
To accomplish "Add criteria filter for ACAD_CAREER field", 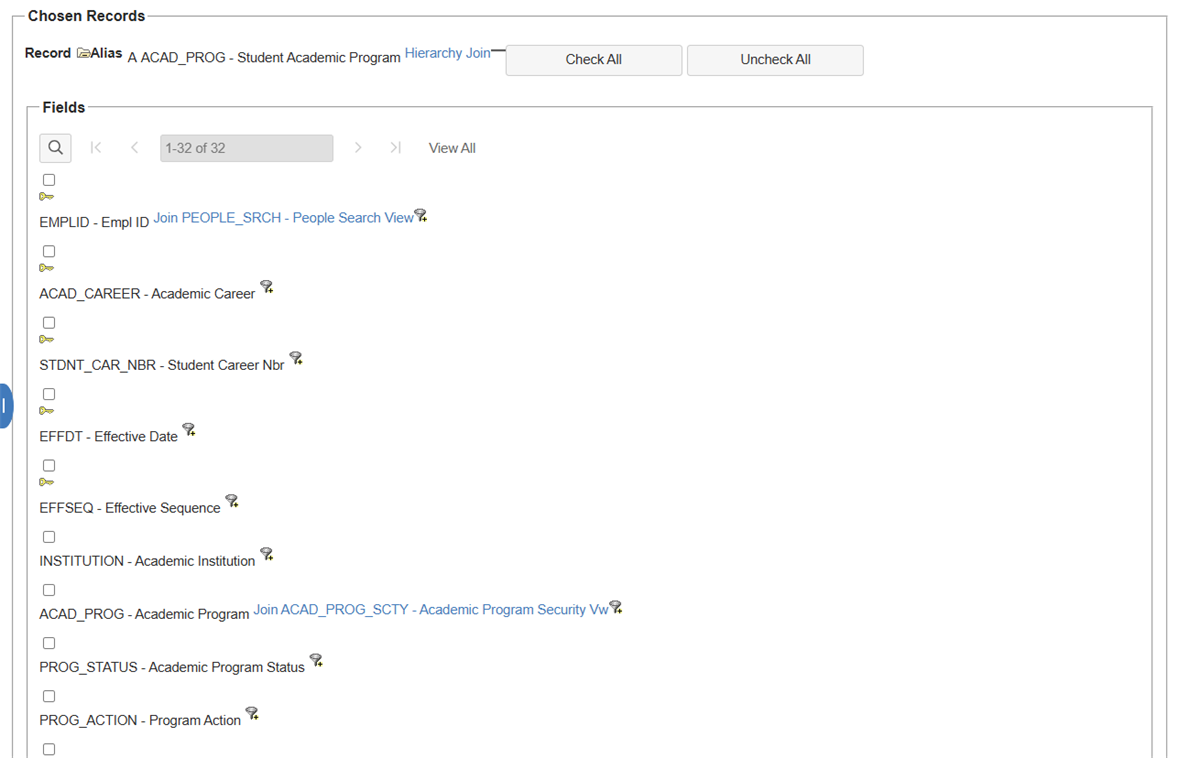I will pos(267,287).
